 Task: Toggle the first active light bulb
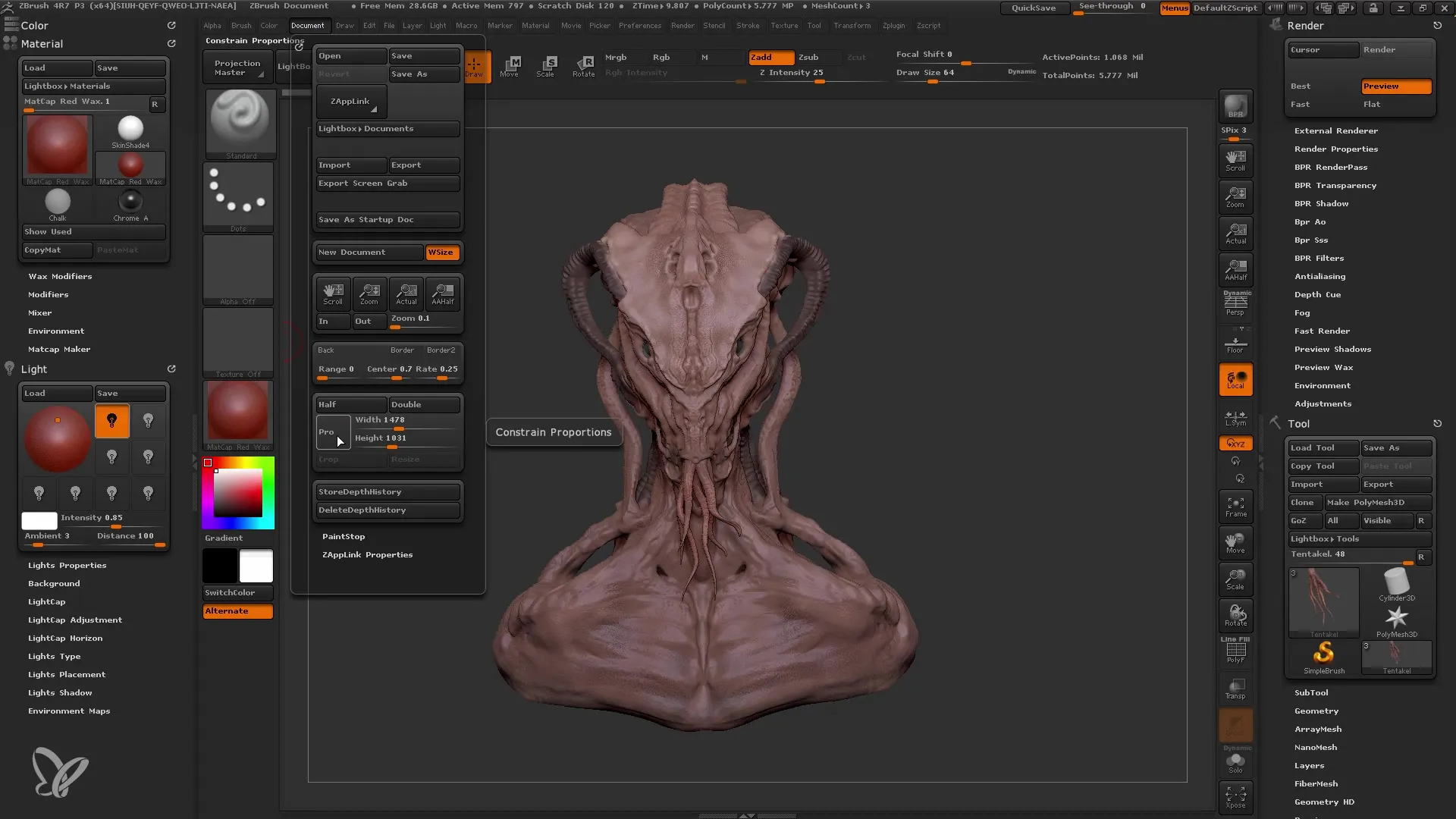pyautogui.click(x=112, y=422)
